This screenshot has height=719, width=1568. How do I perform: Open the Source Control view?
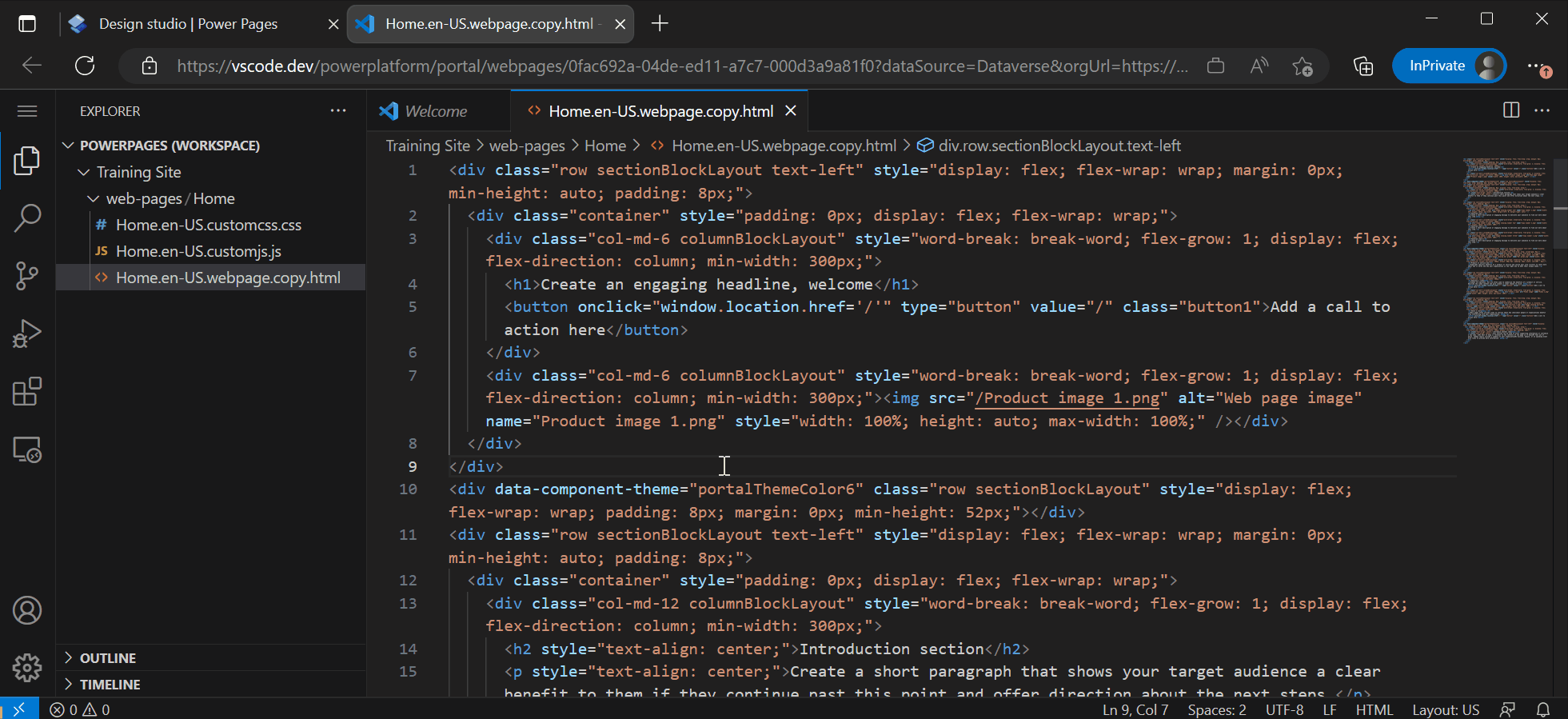tap(27, 276)
